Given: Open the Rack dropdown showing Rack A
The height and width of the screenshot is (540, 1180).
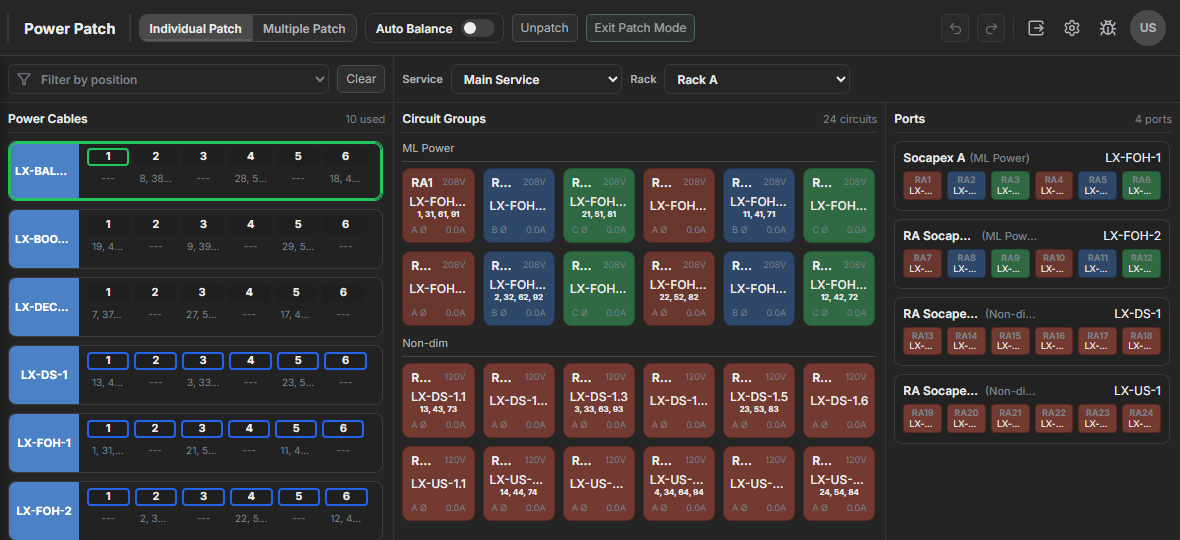Looking at the screenshot, I should 756,79.
